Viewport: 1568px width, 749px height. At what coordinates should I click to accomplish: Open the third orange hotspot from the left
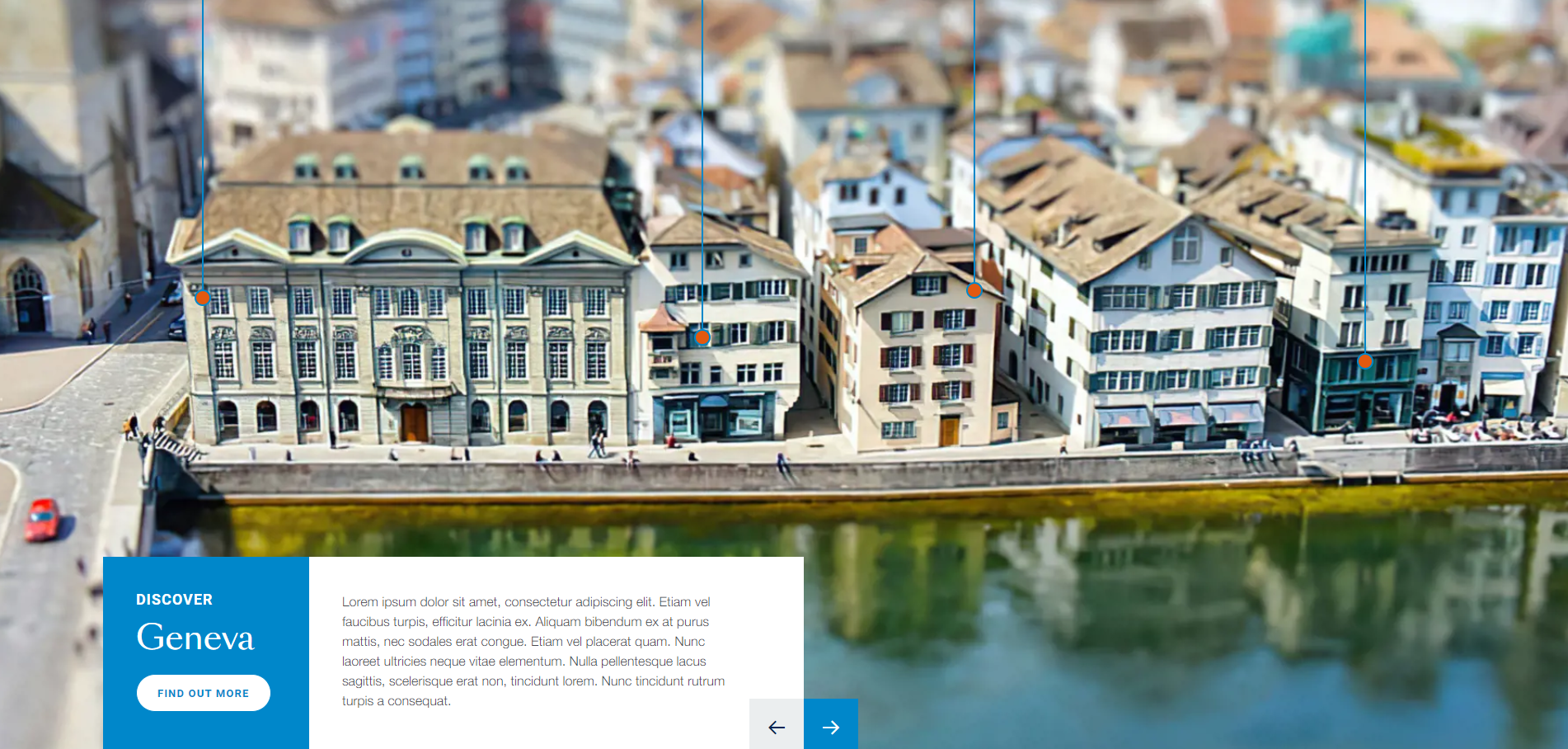click(x=974, y=290)
